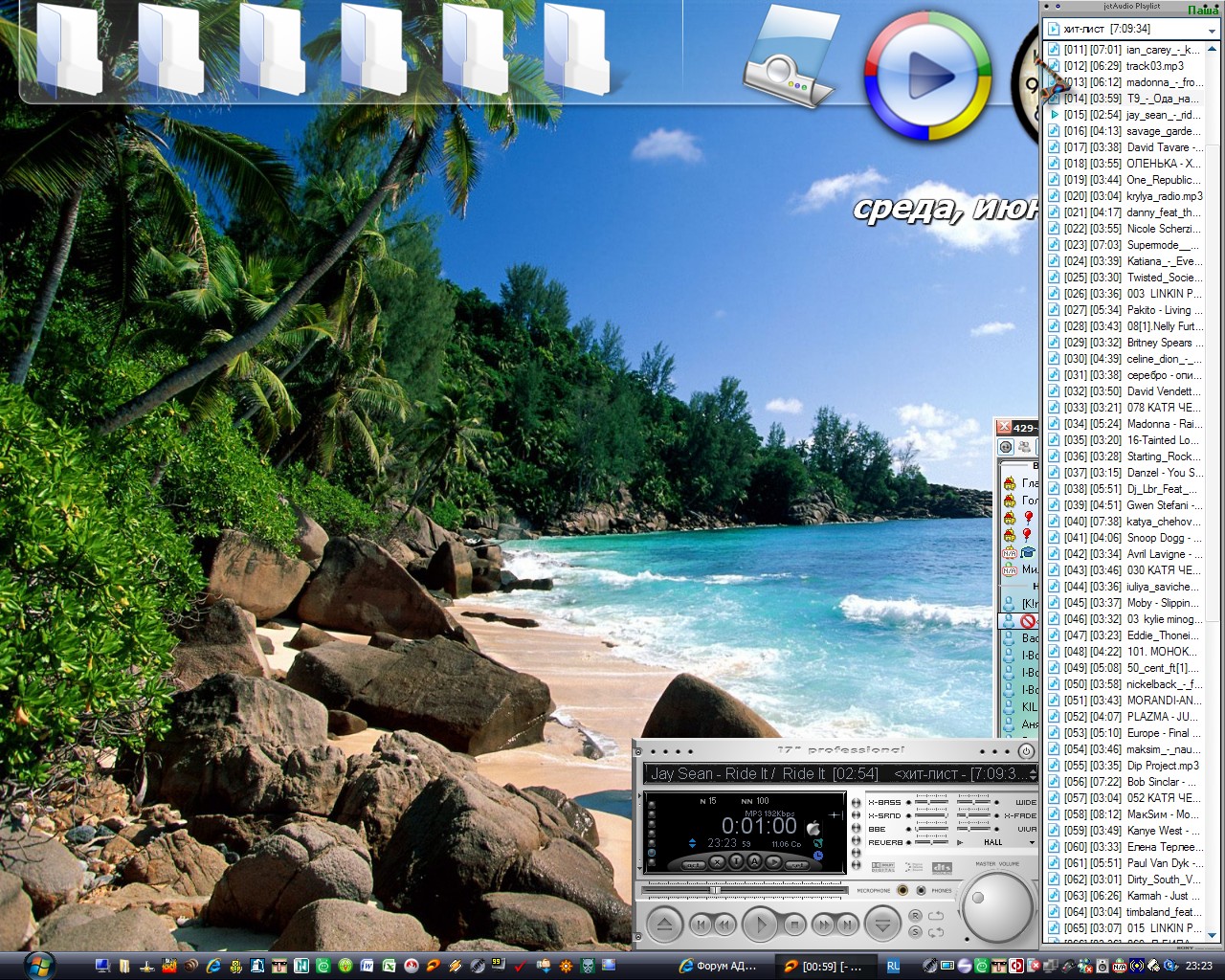Click the Stop button in jetAudio
The image size is (1225, 980).
(x=793, y=924)
